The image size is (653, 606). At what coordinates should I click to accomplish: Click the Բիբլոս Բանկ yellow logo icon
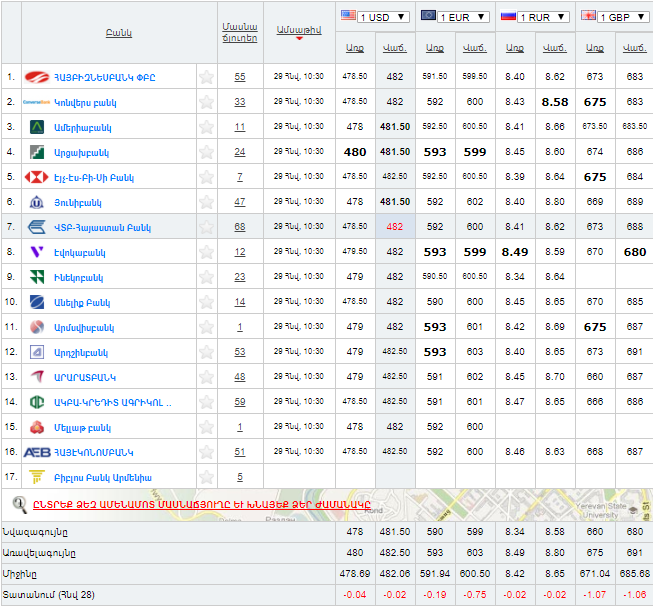(37, 477)
